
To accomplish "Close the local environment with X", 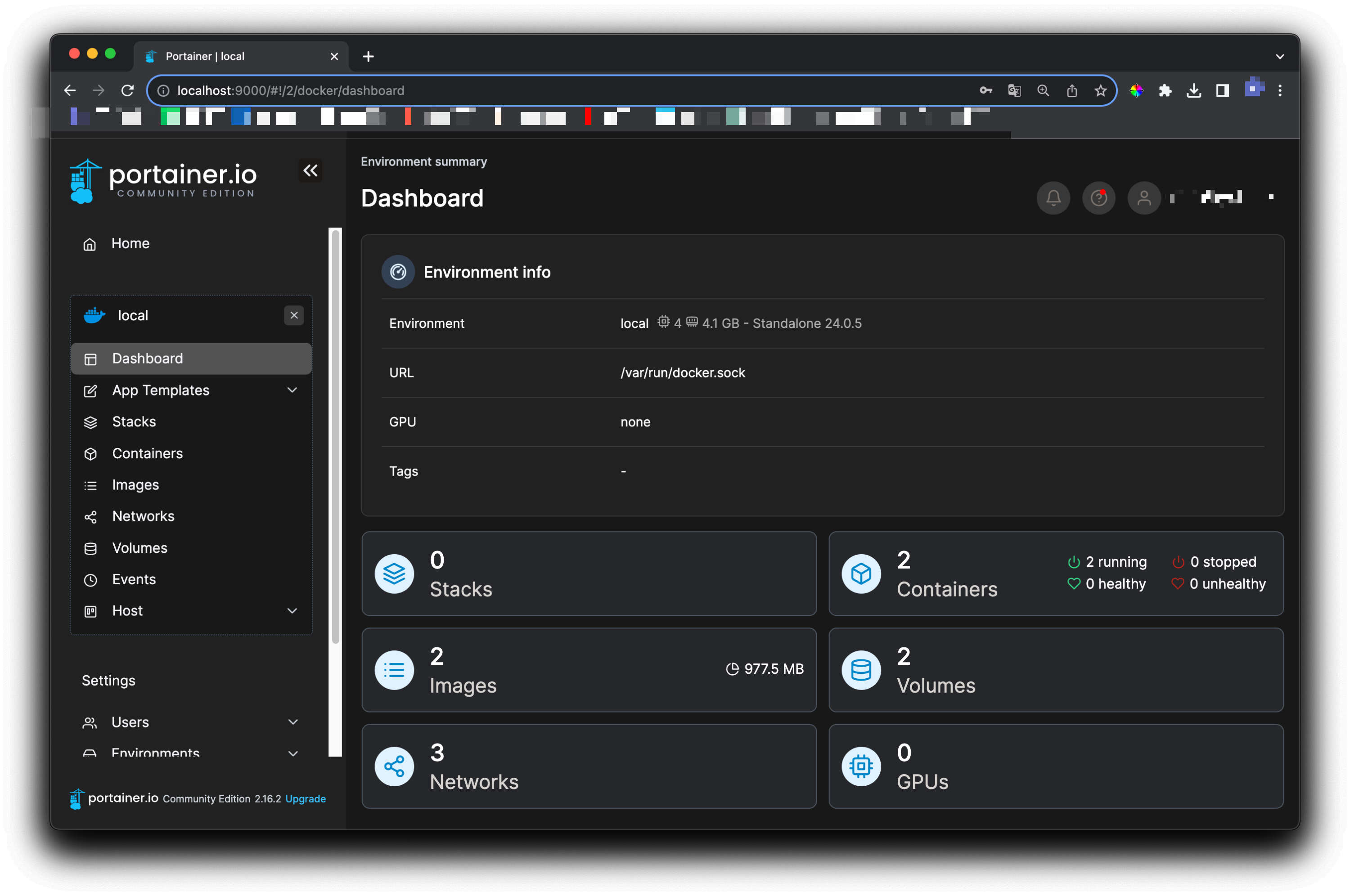I will [294, 315].
